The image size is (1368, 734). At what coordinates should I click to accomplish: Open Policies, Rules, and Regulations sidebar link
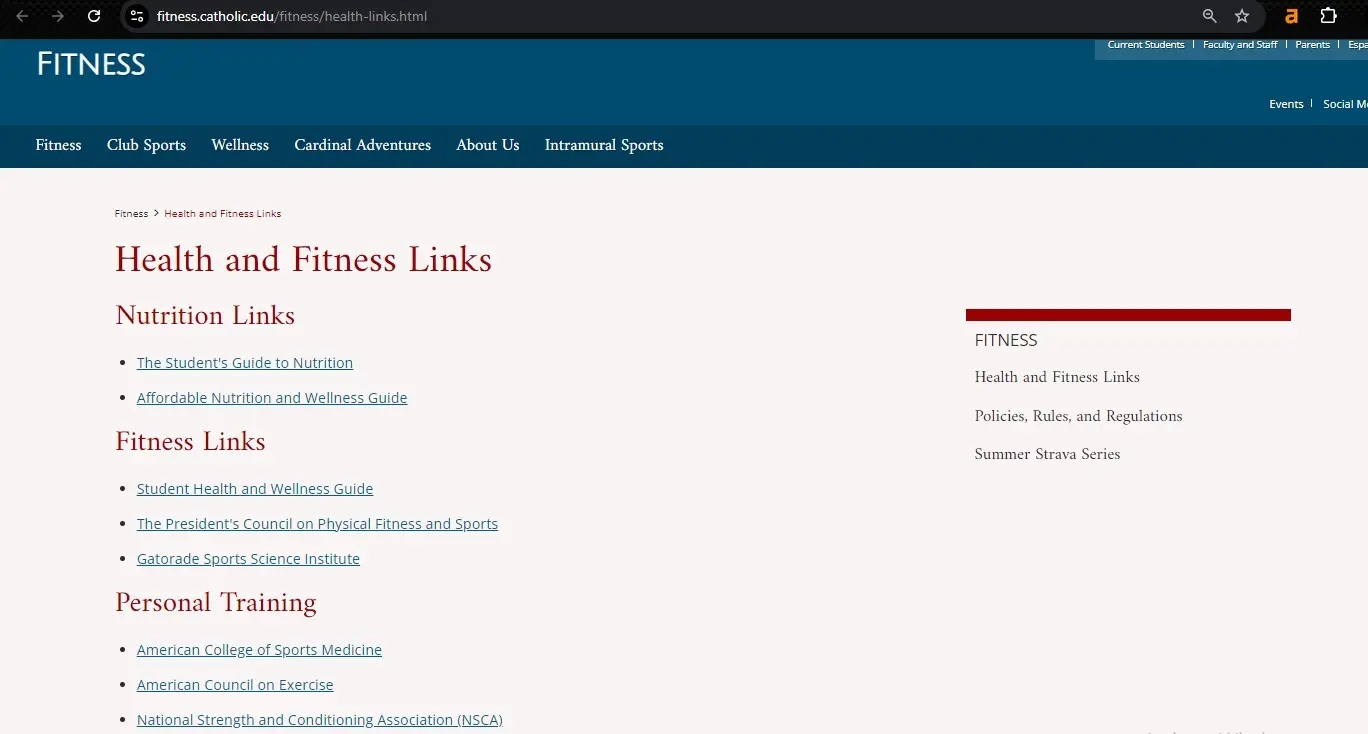coord(1078,416)
